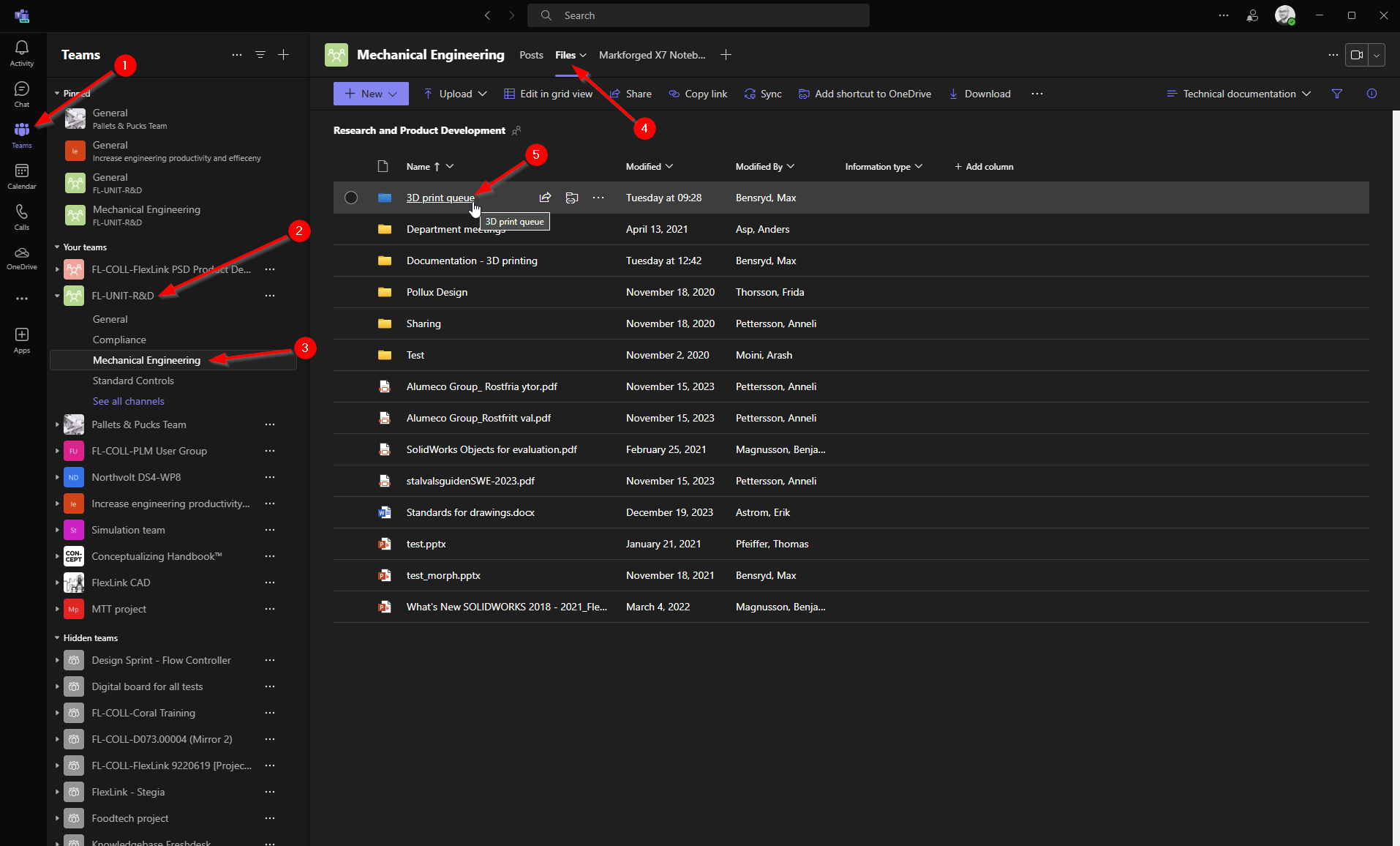Open title bar settings and more ellipsis
The height and width of the screenshot is (846, 1400).
pyautogui.click(x=1224, y=15)
